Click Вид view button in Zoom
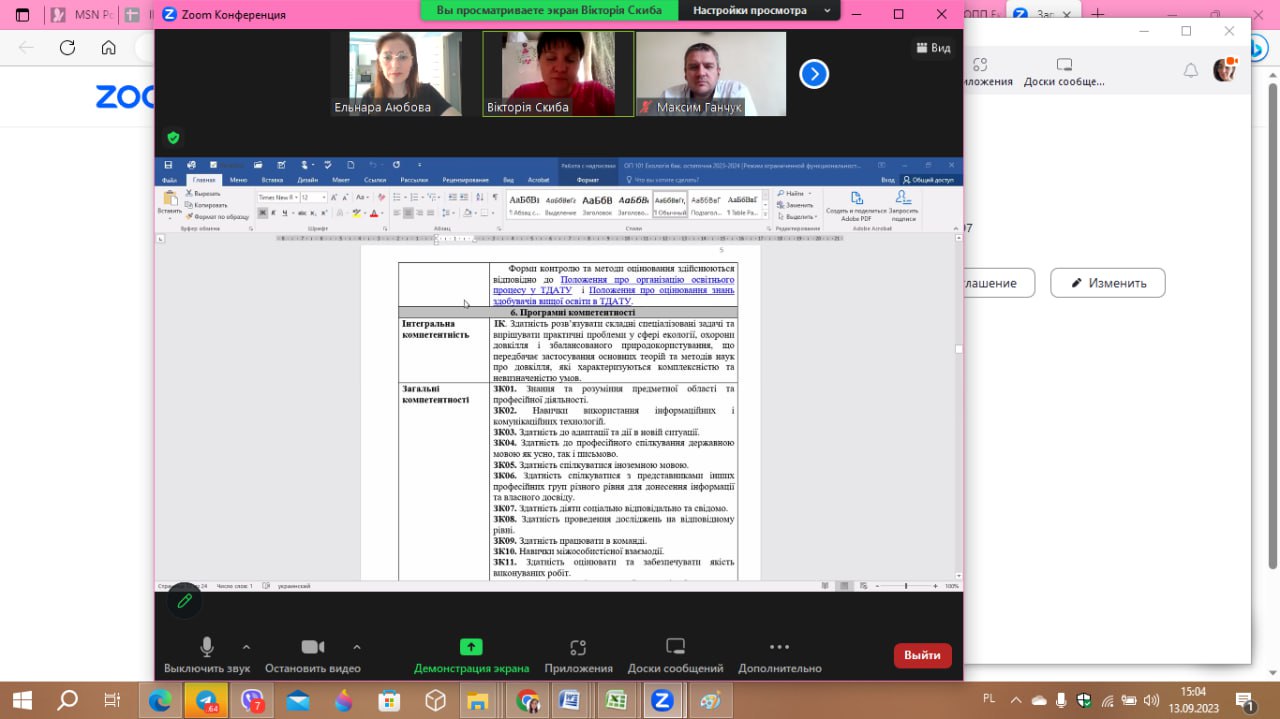This screenshot has width=1280, height=719. pyautogui.click(x=932, y=47)
